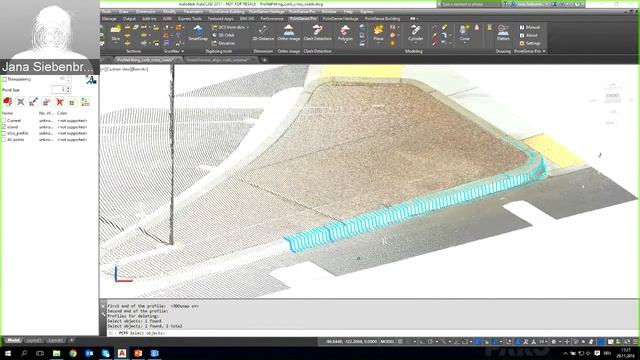The width and height of the screenshot is (640, 360).
Task: Switch to the second drawing file tab
Action: [217, 60]
